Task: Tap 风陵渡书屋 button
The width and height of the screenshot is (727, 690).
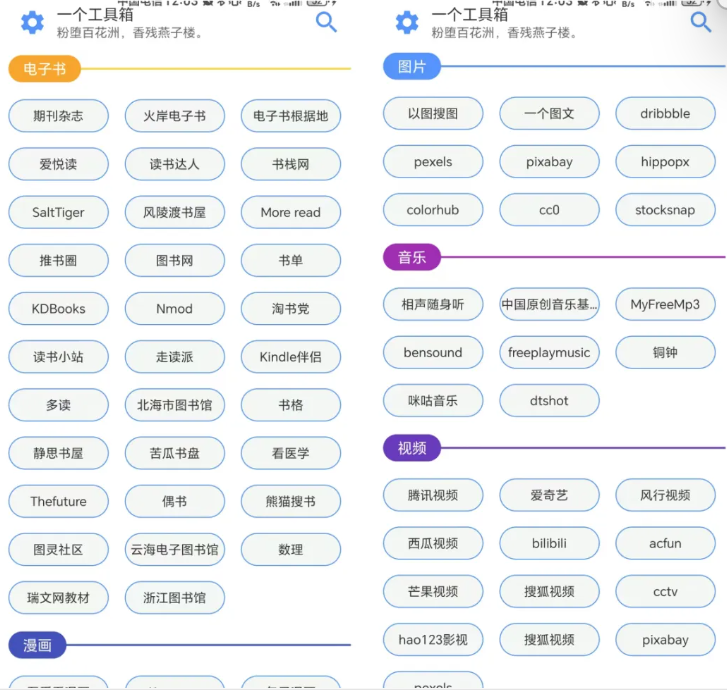Action: click(175, 212)
